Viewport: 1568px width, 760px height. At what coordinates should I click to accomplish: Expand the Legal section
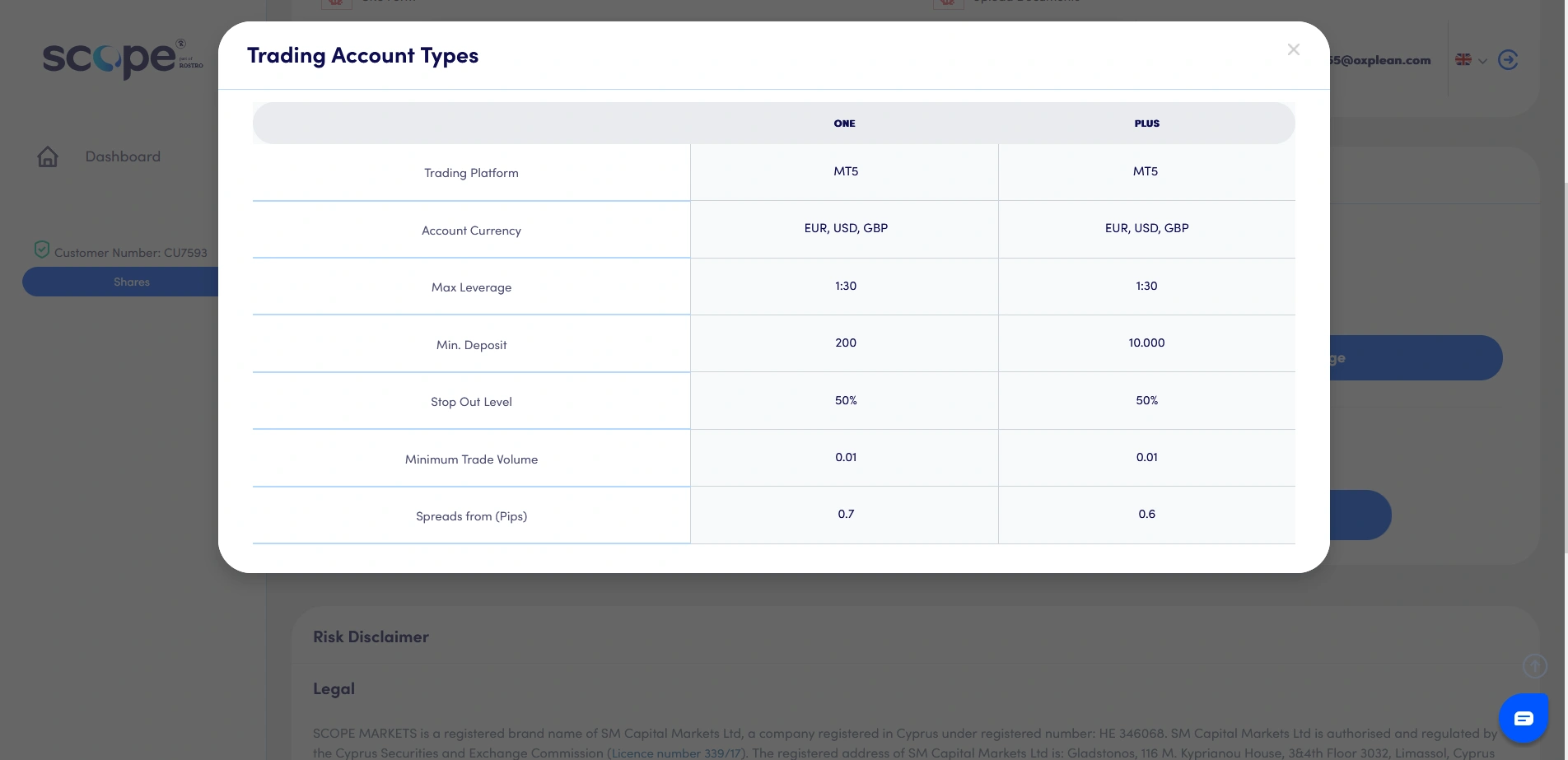(334, 688)
